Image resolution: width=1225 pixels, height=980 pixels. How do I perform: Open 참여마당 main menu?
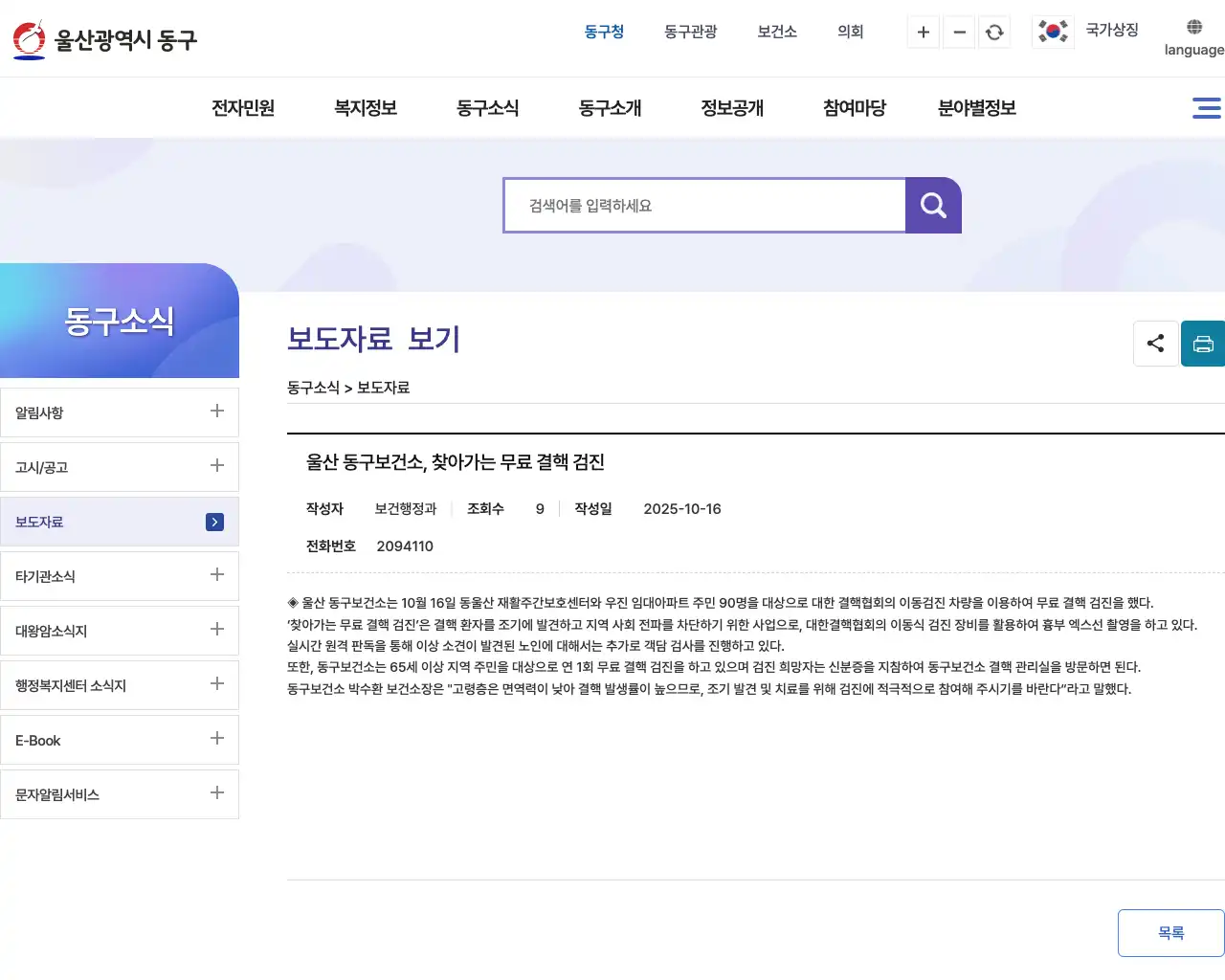[x=855, y=108]
